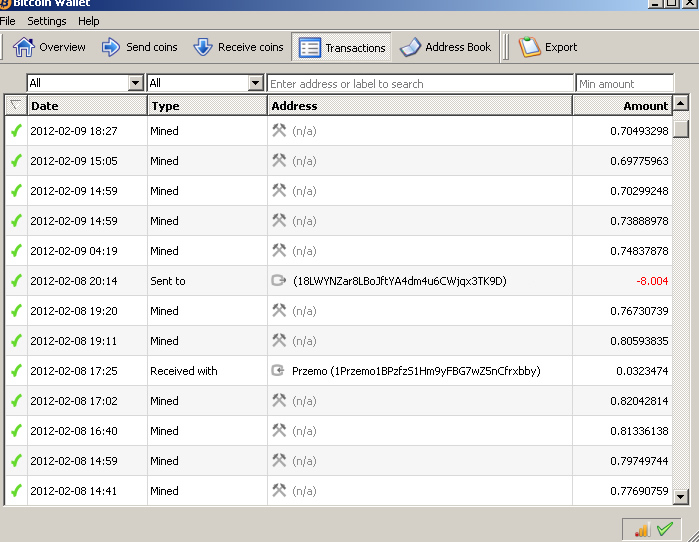The height and width of the screenshot is (542, 699).
Task: Click the (n/a) address for 2012-02-08 14:59
Action: 304,461
